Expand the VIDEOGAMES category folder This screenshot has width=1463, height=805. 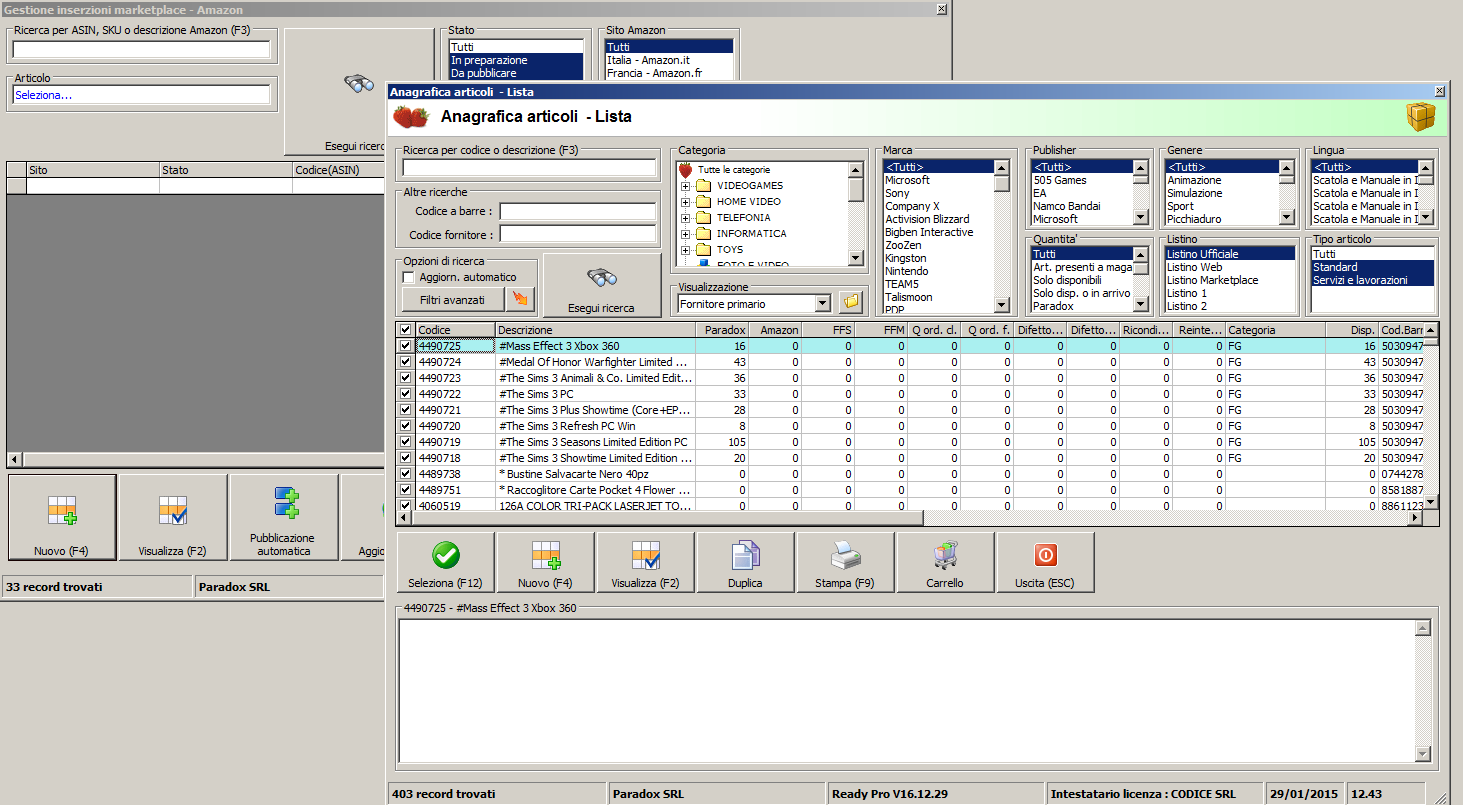[685, 186]
